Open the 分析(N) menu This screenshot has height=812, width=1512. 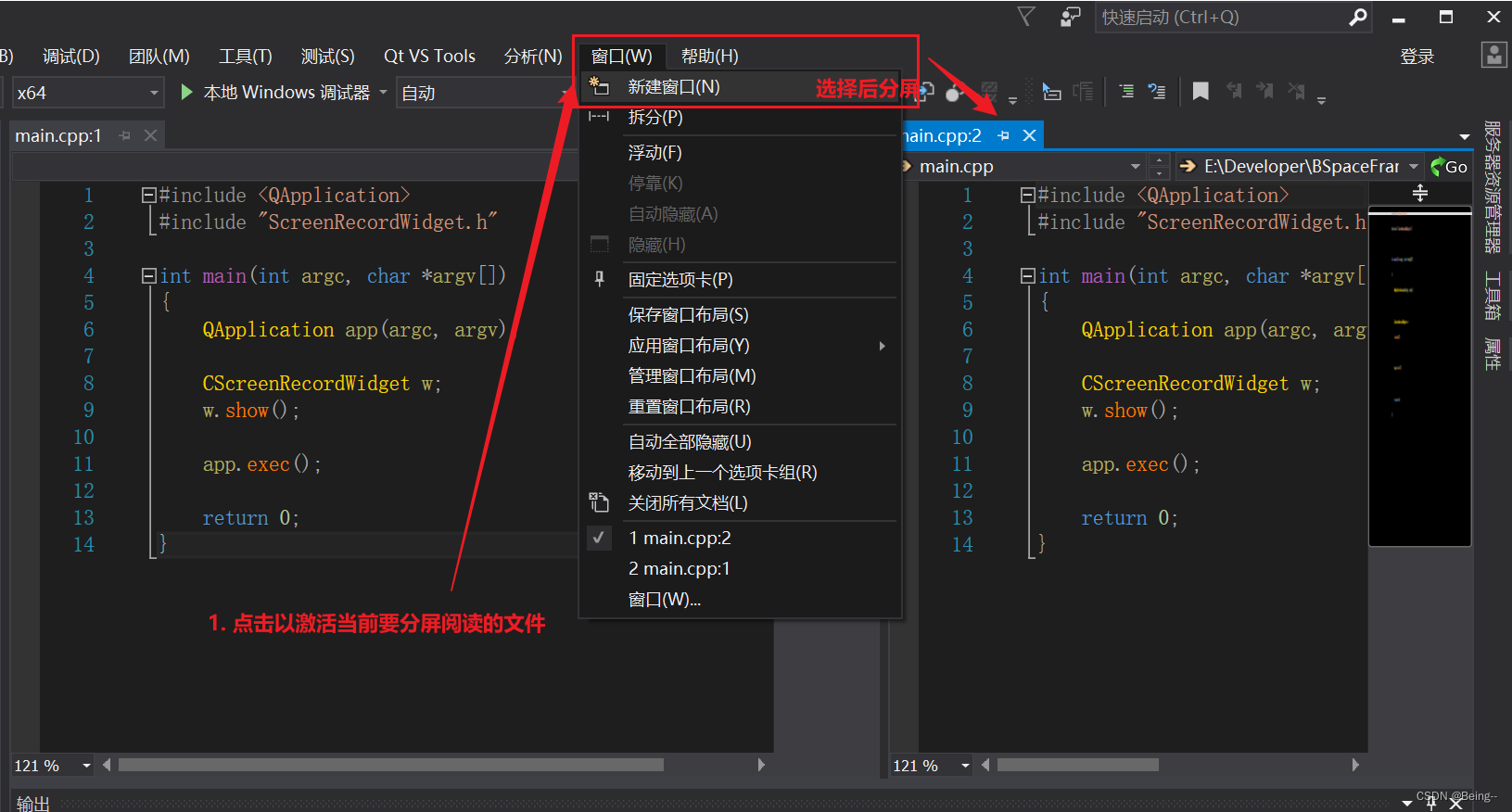tap(533, 56)
